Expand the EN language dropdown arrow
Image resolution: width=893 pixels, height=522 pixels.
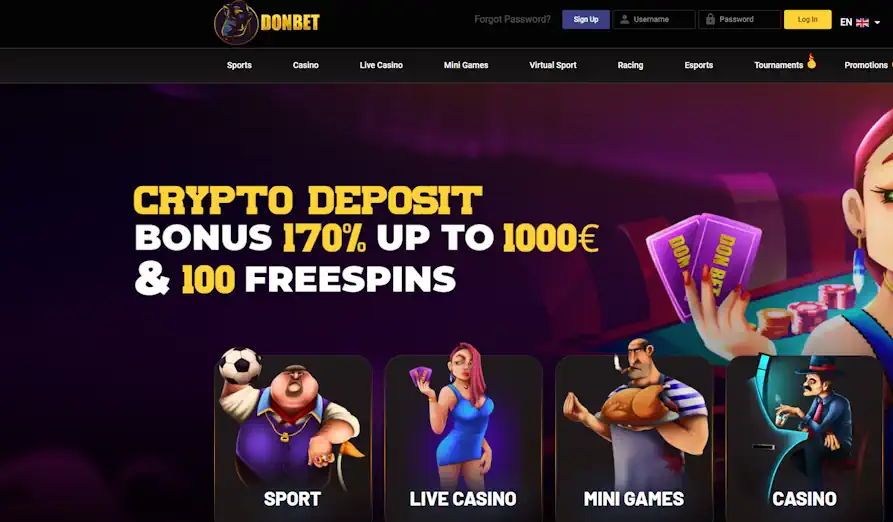[x=877, y=23]
